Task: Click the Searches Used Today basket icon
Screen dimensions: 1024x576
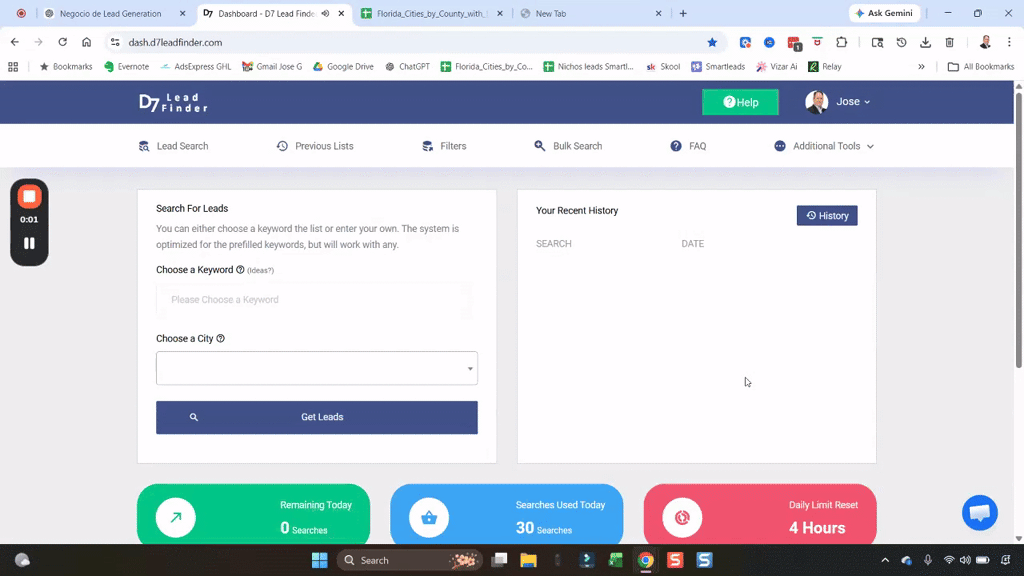Action: pos(429,517)
